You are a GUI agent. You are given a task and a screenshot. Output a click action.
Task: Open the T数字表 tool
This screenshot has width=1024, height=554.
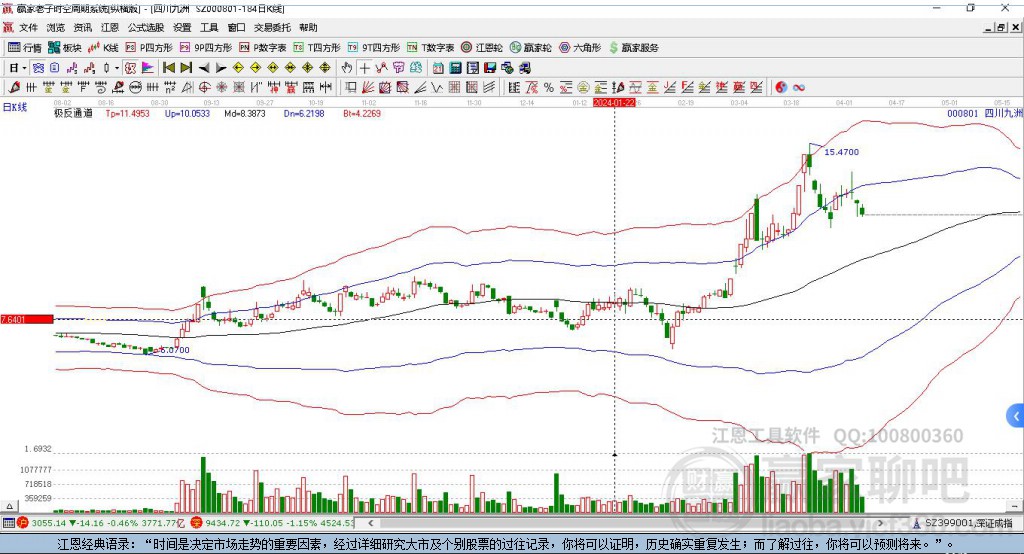(x=430, y=48)
